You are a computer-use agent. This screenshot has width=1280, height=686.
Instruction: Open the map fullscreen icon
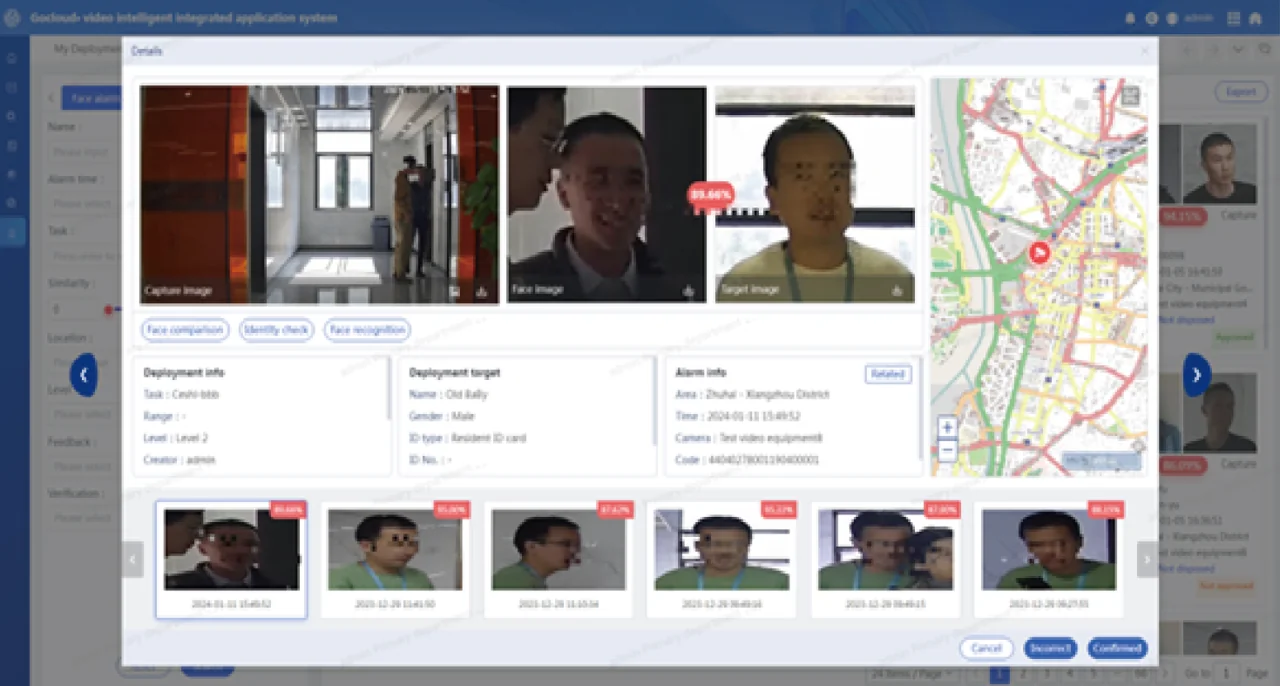tap(1131, 96)
